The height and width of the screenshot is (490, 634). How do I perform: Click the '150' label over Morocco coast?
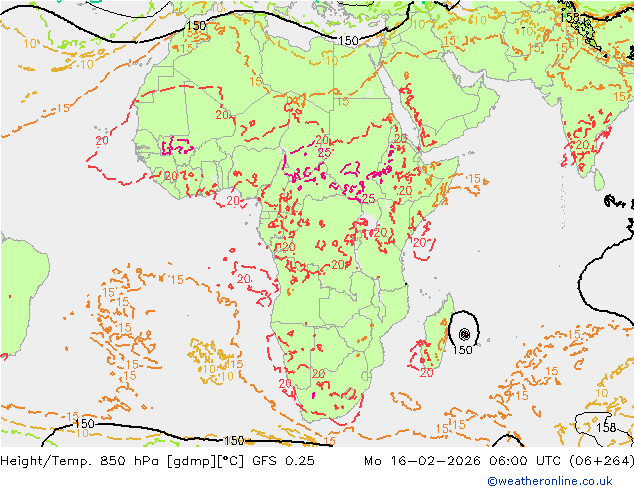pyautogui.click(x=196, y=25)
